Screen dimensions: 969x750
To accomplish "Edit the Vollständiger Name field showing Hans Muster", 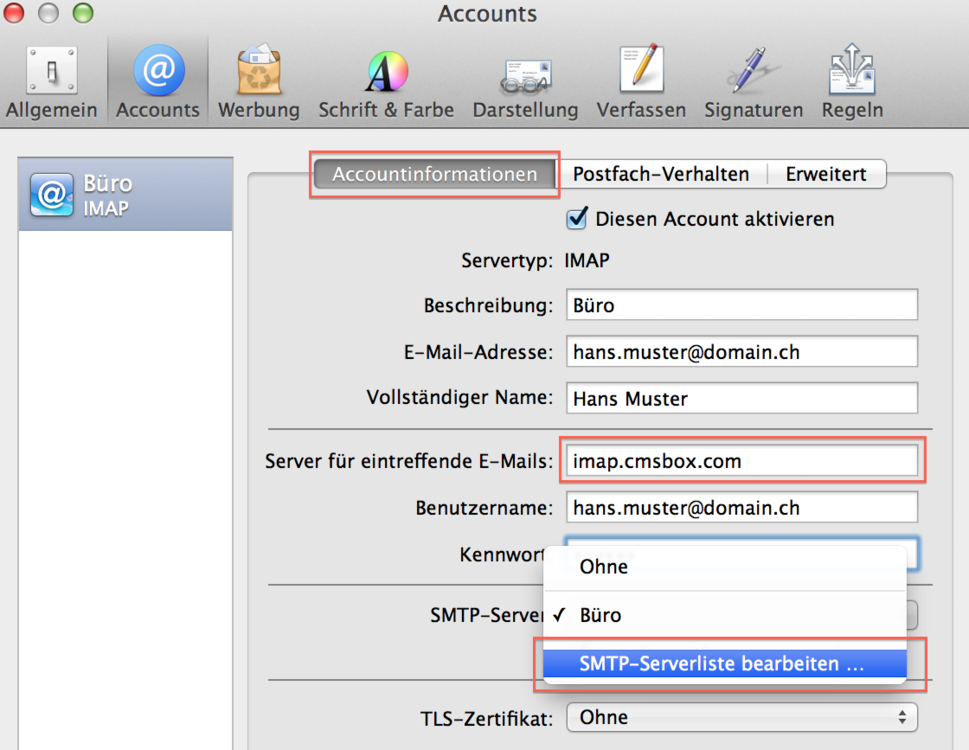I will pyautogui.click(x=741, y=398).
